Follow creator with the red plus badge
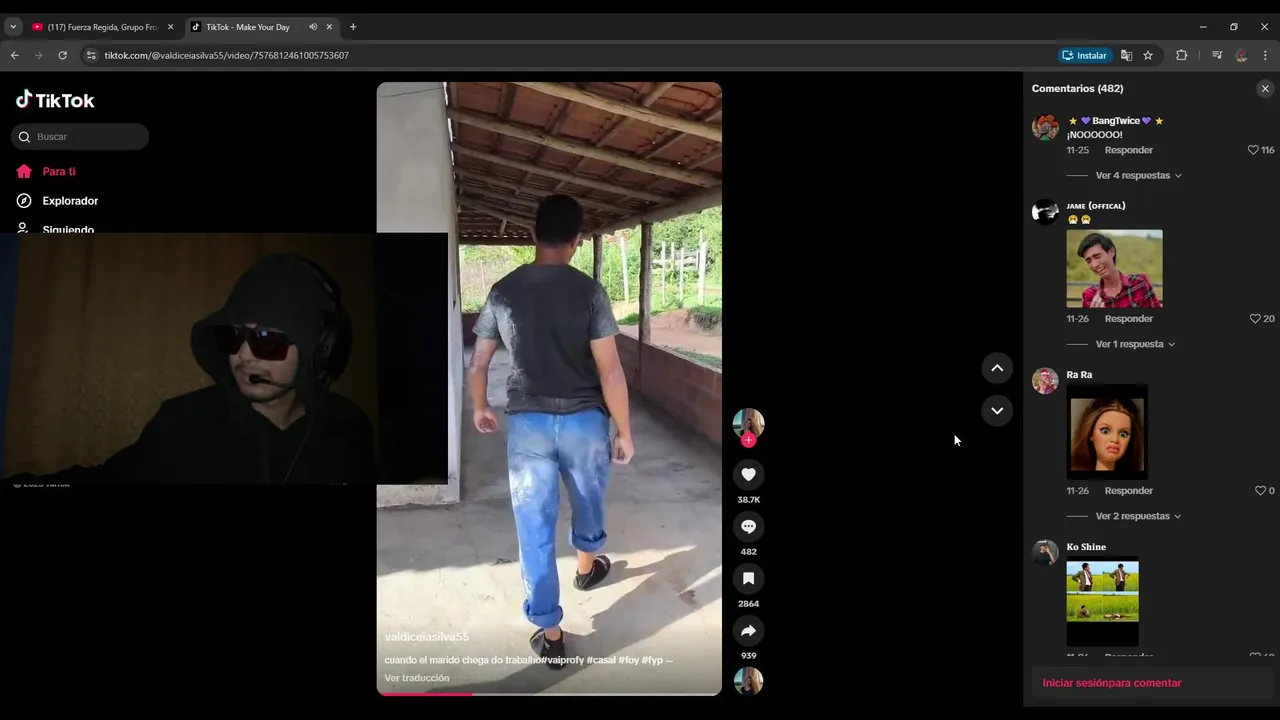The image size is (1280, 720). pos(748,440)
